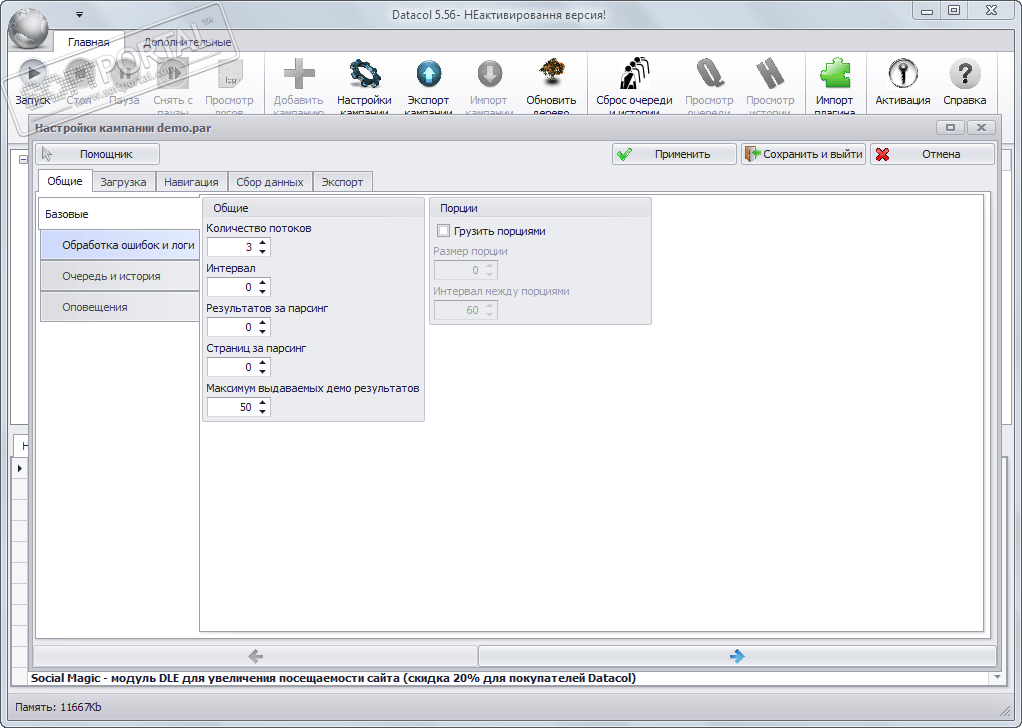Switch to the Экспорт tab
This screenshot has width=1022, height=728.
(342, 182)
